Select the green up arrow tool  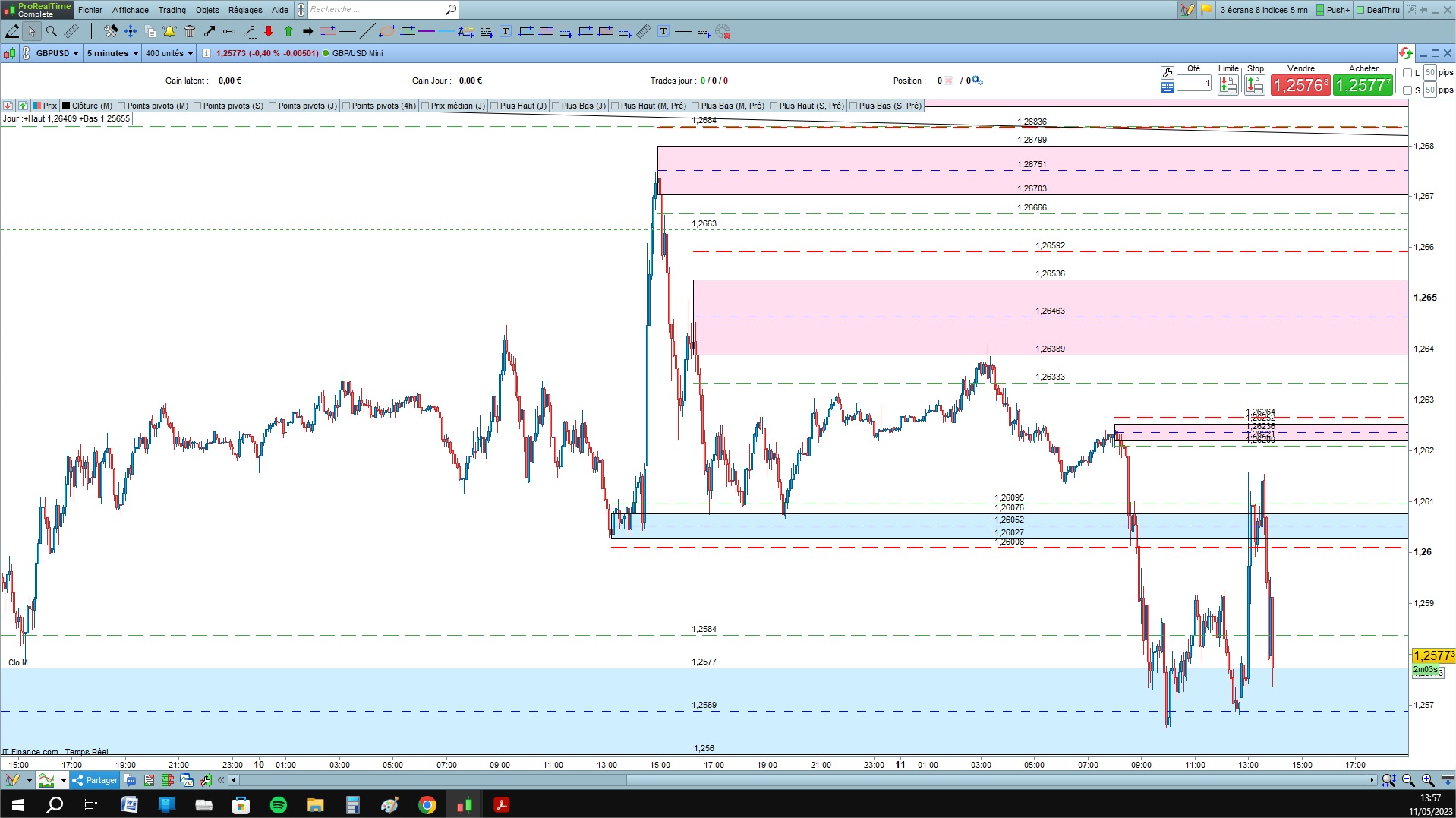(x=288, y=31)
